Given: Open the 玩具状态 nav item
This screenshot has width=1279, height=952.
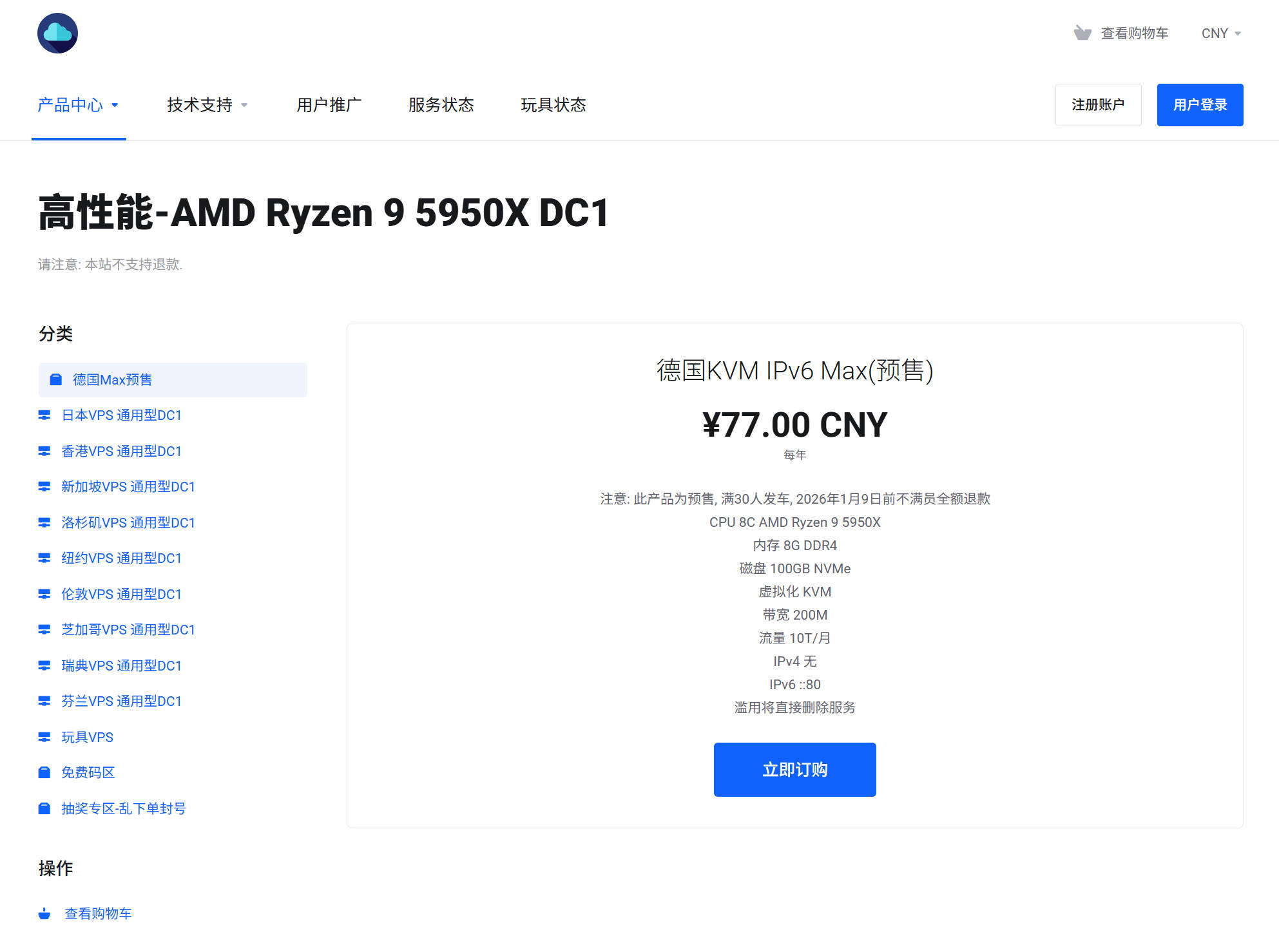Looking at the screenshot, I should (553, 105).
